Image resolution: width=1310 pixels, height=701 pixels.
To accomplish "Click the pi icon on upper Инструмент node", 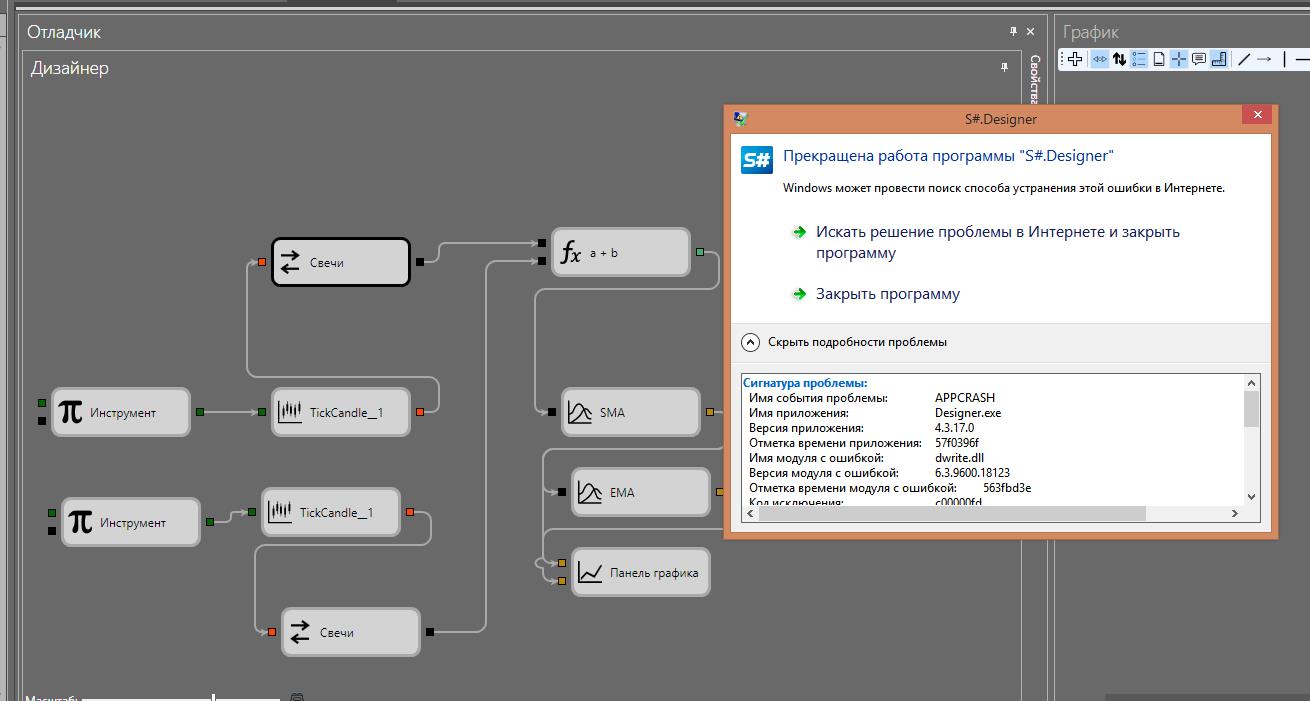I will (x=70, y=412).
